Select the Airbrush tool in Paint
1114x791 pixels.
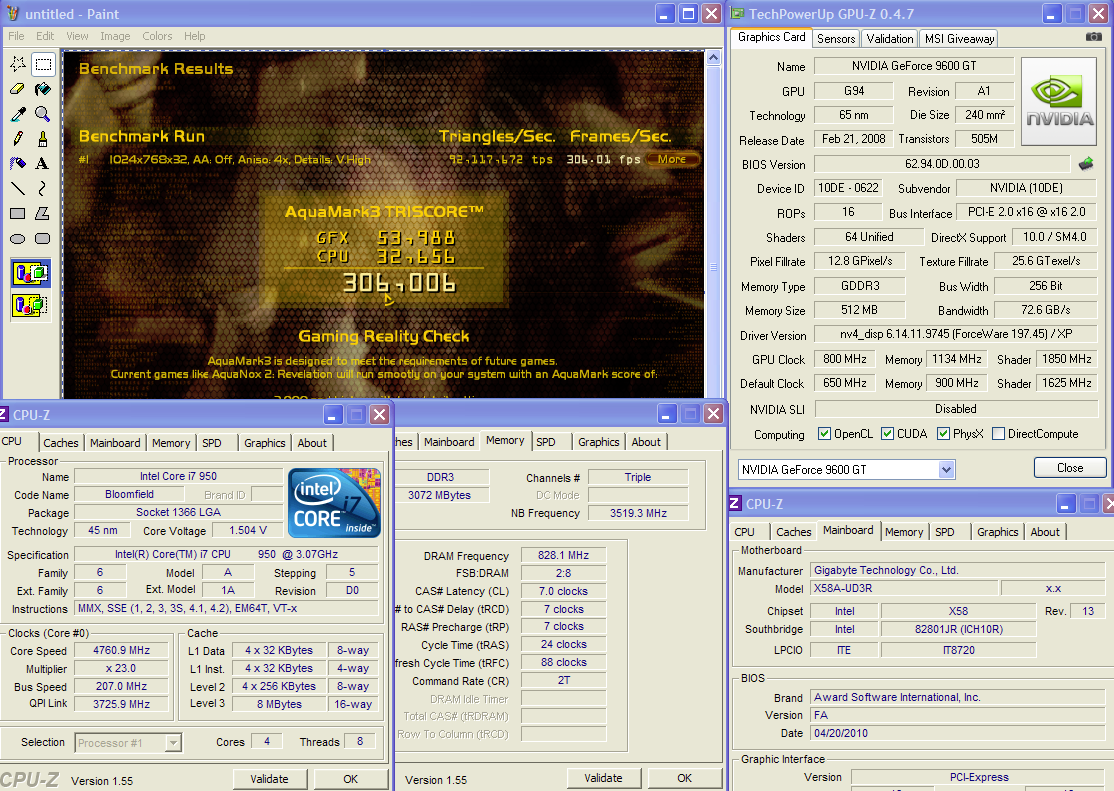(18, 163)
